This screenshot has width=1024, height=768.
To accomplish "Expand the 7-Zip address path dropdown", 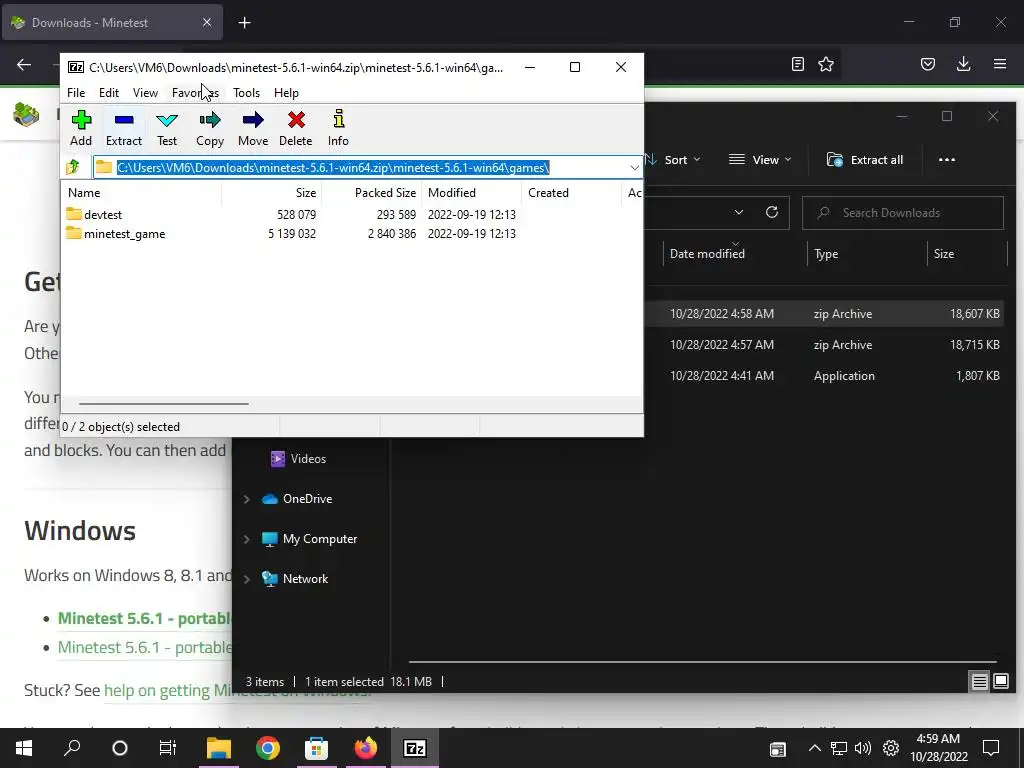I will pos(634,168).
